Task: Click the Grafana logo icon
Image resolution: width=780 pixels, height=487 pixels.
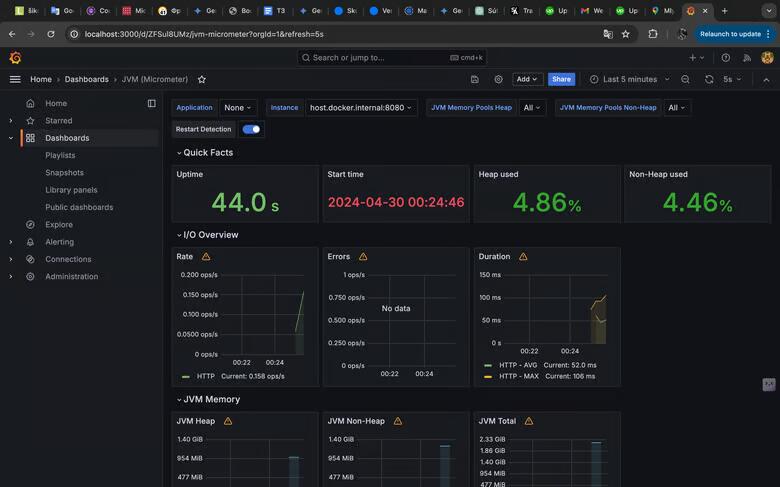Action: pyautogui.click(x=15, y=58)
